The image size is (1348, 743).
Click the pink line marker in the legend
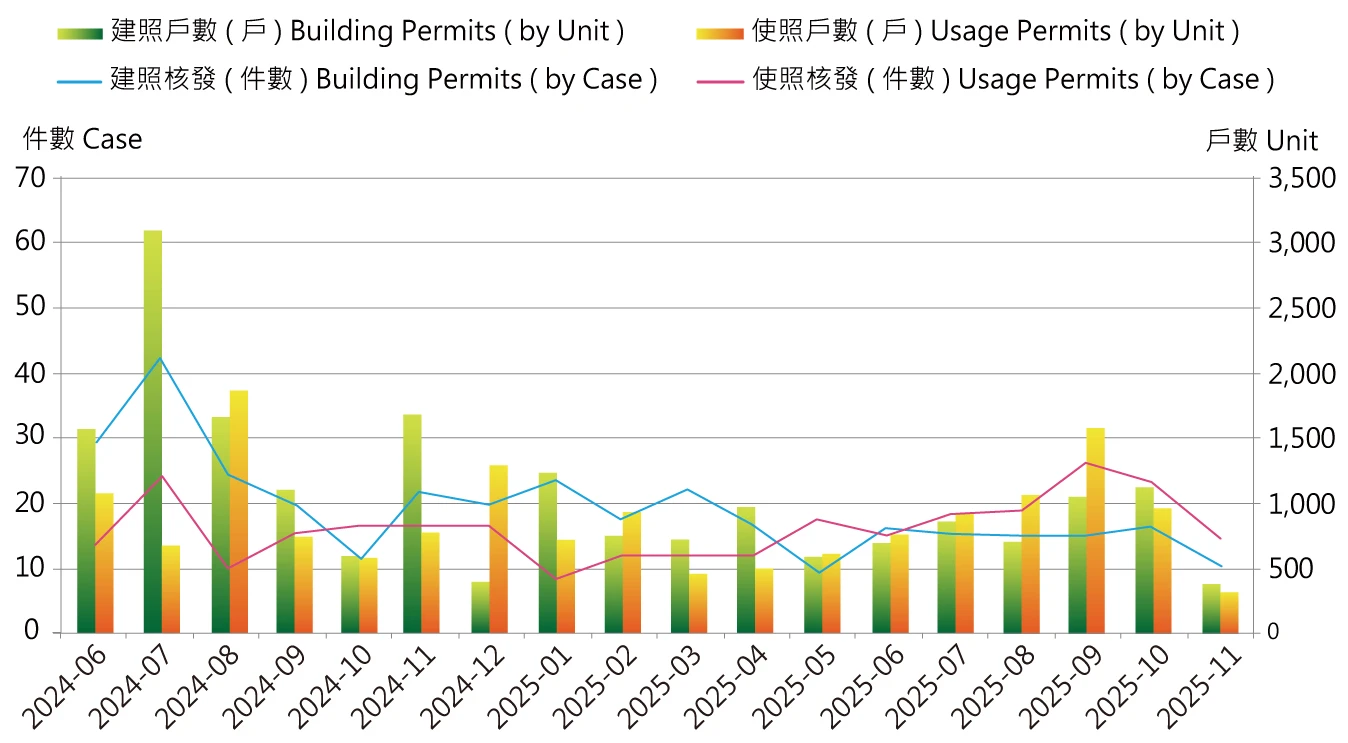(x=718, y=79)
